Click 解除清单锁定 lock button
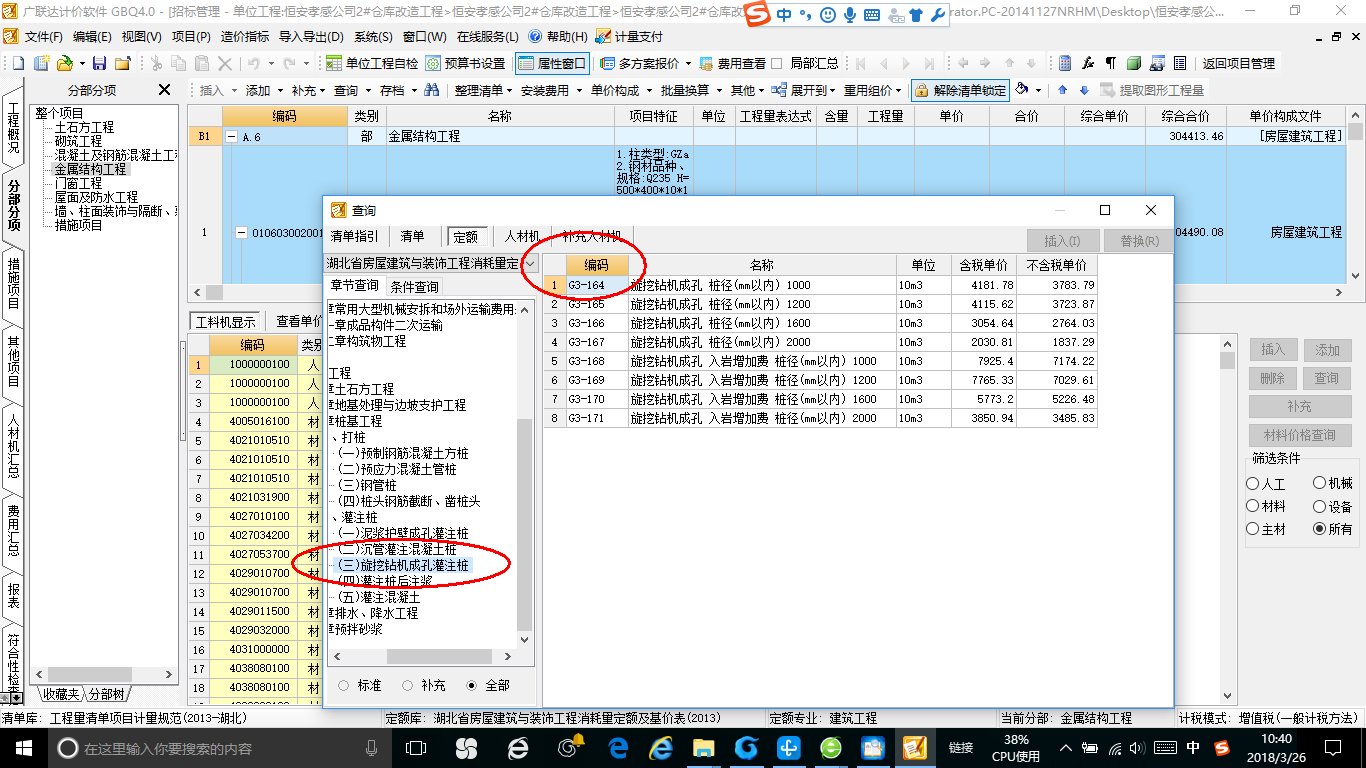Screen dimensions: 1366x768 (960, 90)
